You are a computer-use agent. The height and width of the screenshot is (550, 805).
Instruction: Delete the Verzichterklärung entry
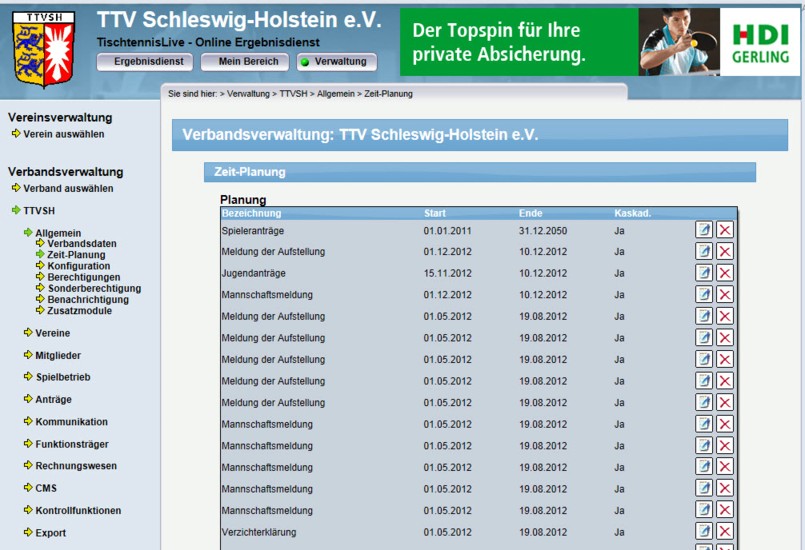(725, 532)
